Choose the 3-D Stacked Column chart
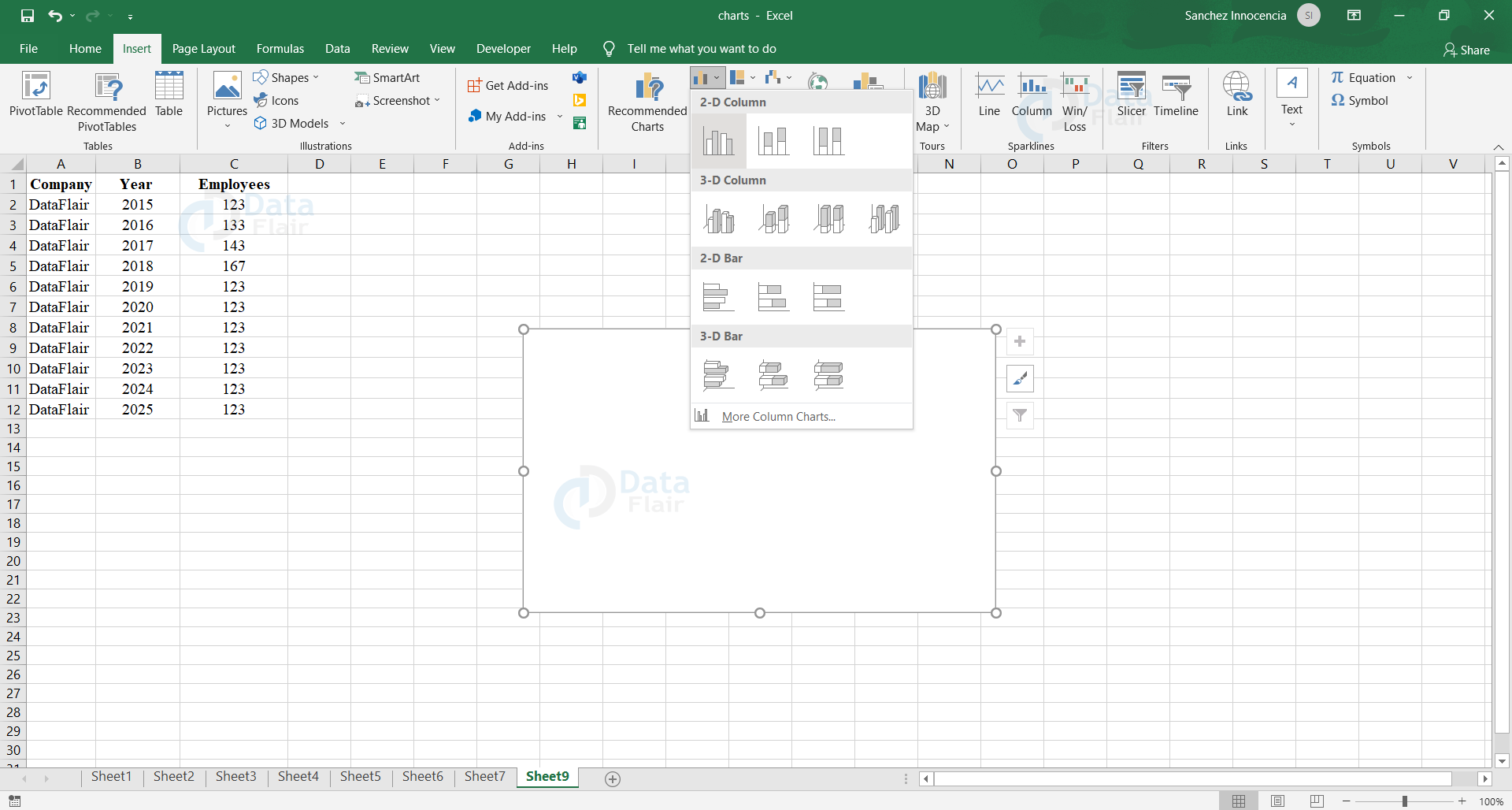Image resolution: width=1512 pixels, height=810 pixels. point(773,219)
